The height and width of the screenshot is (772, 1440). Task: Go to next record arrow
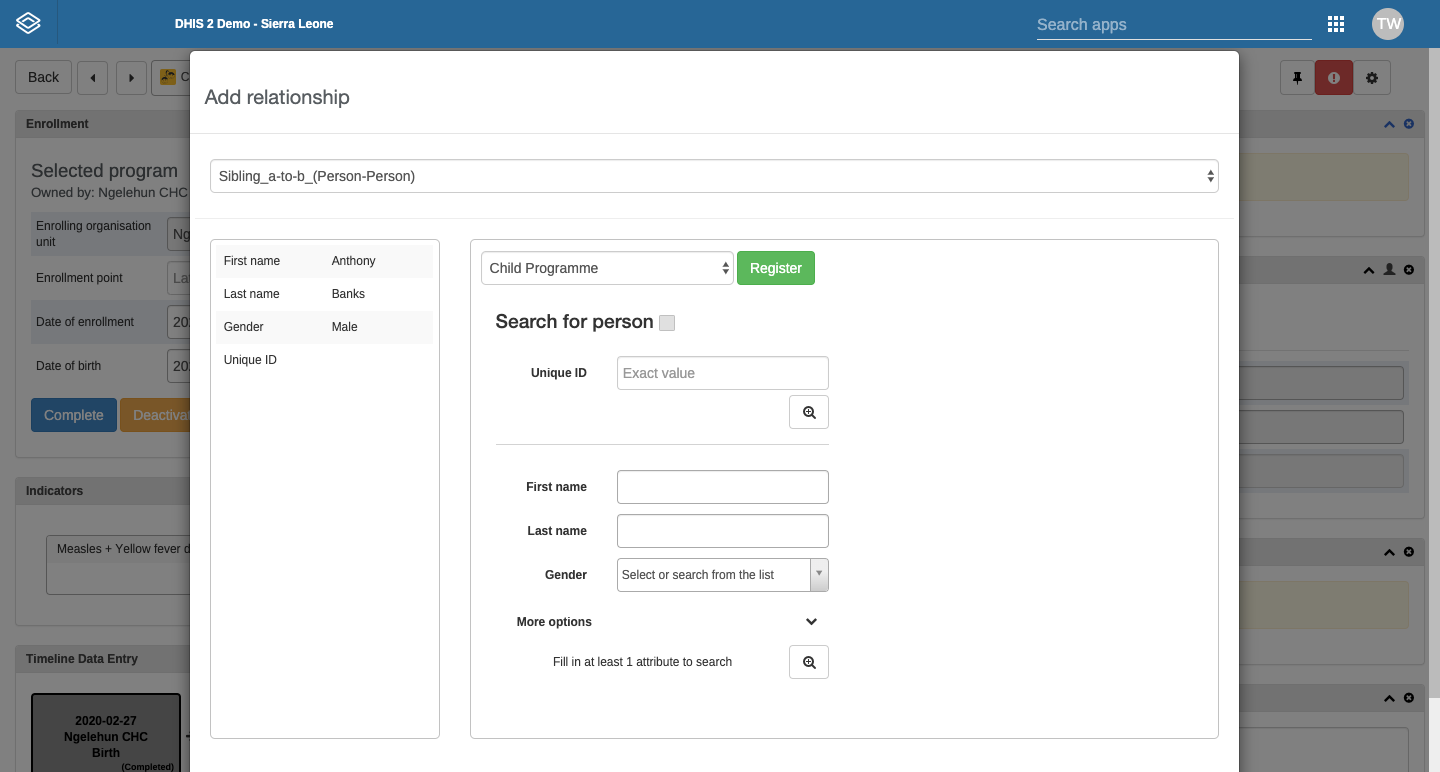(x=131, y=77)
